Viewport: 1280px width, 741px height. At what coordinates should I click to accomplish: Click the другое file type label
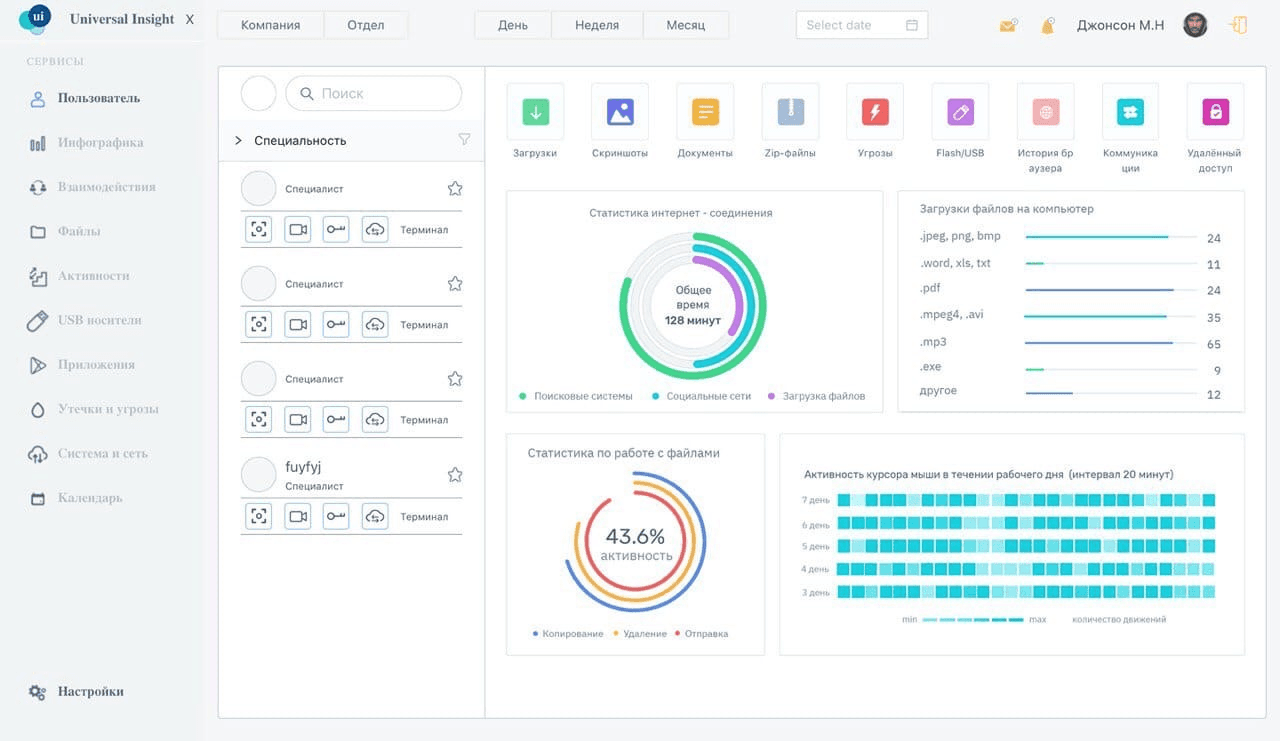tap(938, 390)
